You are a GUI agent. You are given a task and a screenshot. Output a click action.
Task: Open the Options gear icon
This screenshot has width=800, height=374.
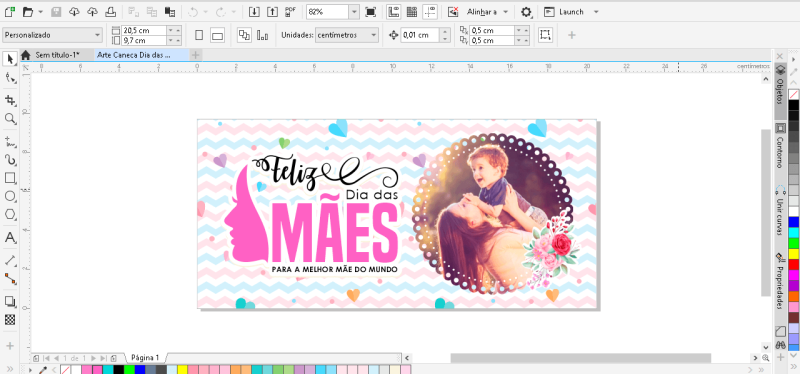[x=526, y=11]
